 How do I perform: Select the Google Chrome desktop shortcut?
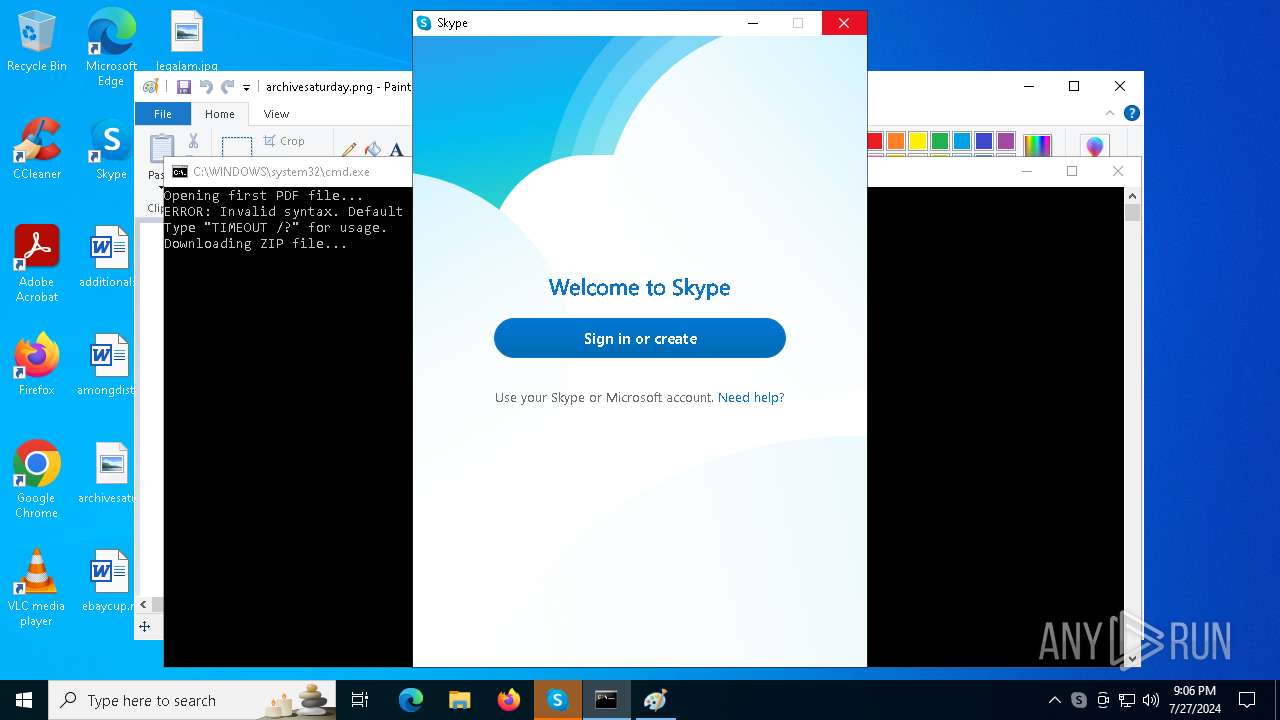pyautogui.click(x=37, y=480)
